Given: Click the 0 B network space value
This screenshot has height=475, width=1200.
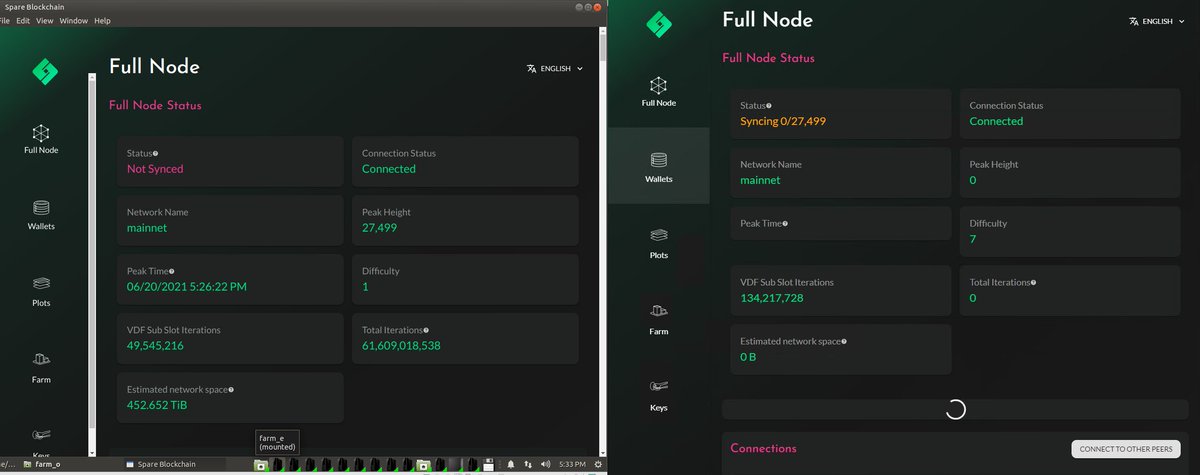Looking at the screenshot, I should [x=748, y=357].
